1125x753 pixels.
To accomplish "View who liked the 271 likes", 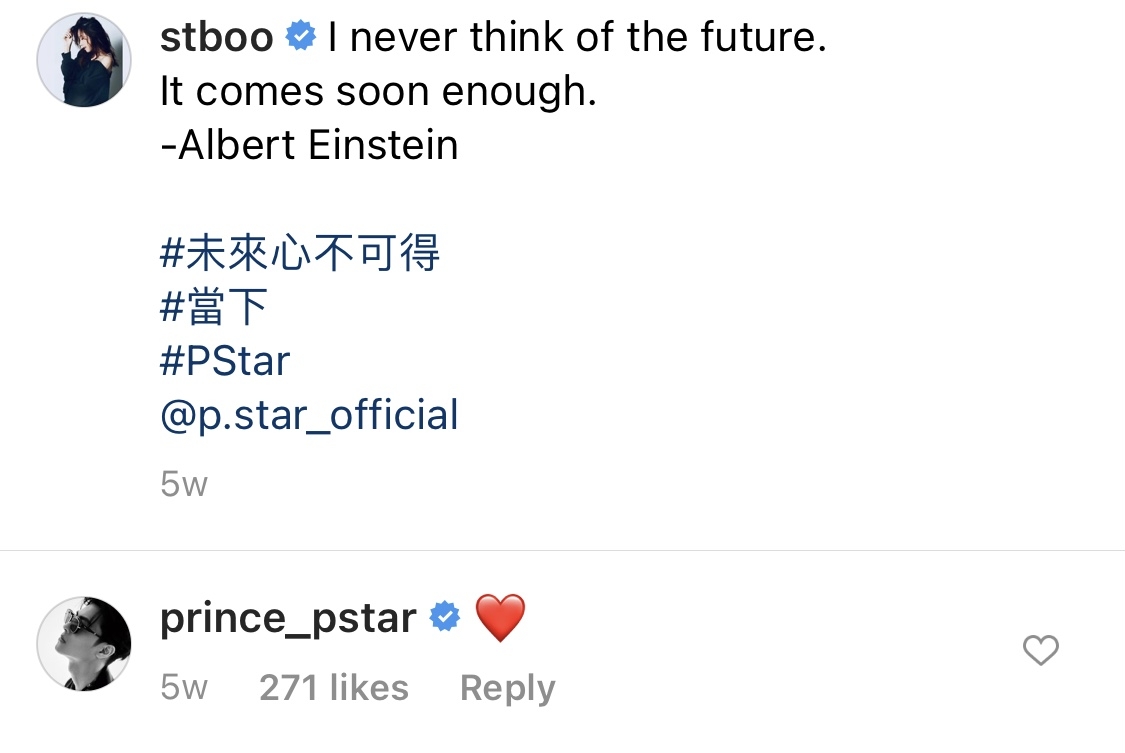I will tap(334, 687).
